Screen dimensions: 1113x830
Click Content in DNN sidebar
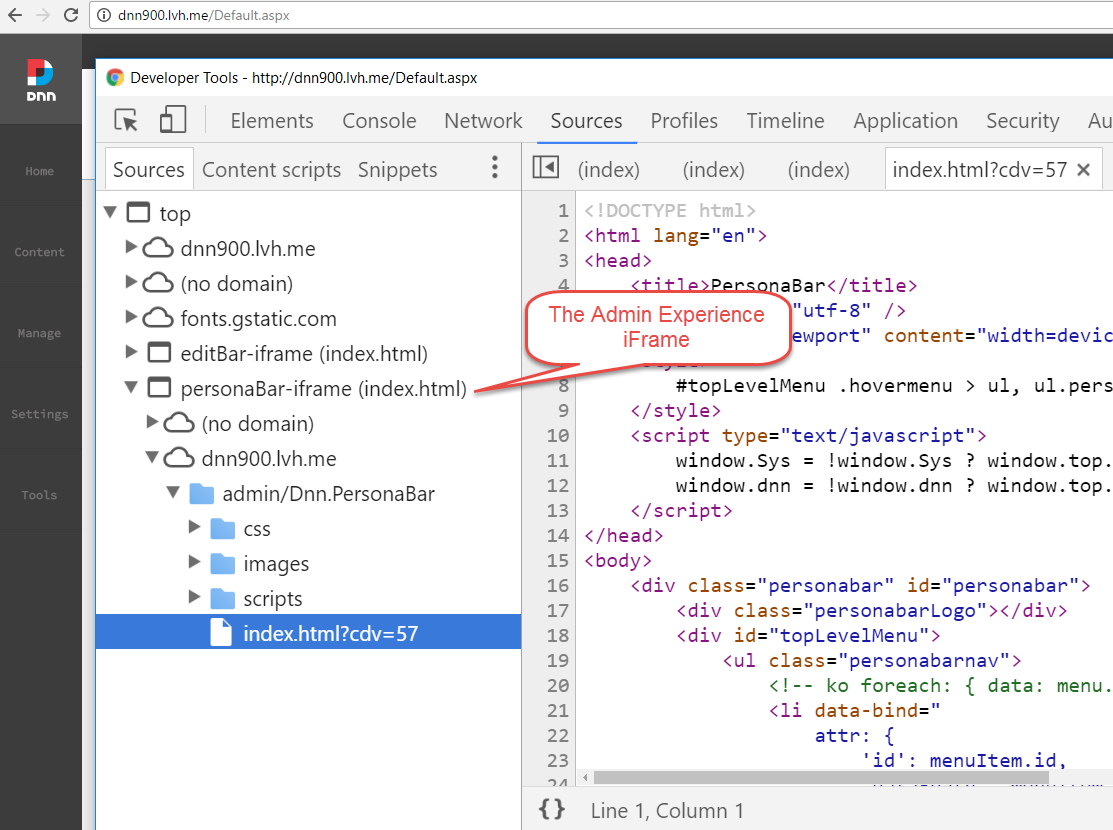click(x=40, y=252)
